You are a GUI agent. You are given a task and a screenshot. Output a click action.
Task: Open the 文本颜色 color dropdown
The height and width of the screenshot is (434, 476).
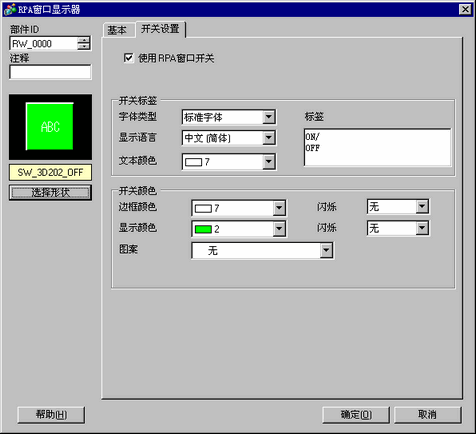click(x=229, y=162)
